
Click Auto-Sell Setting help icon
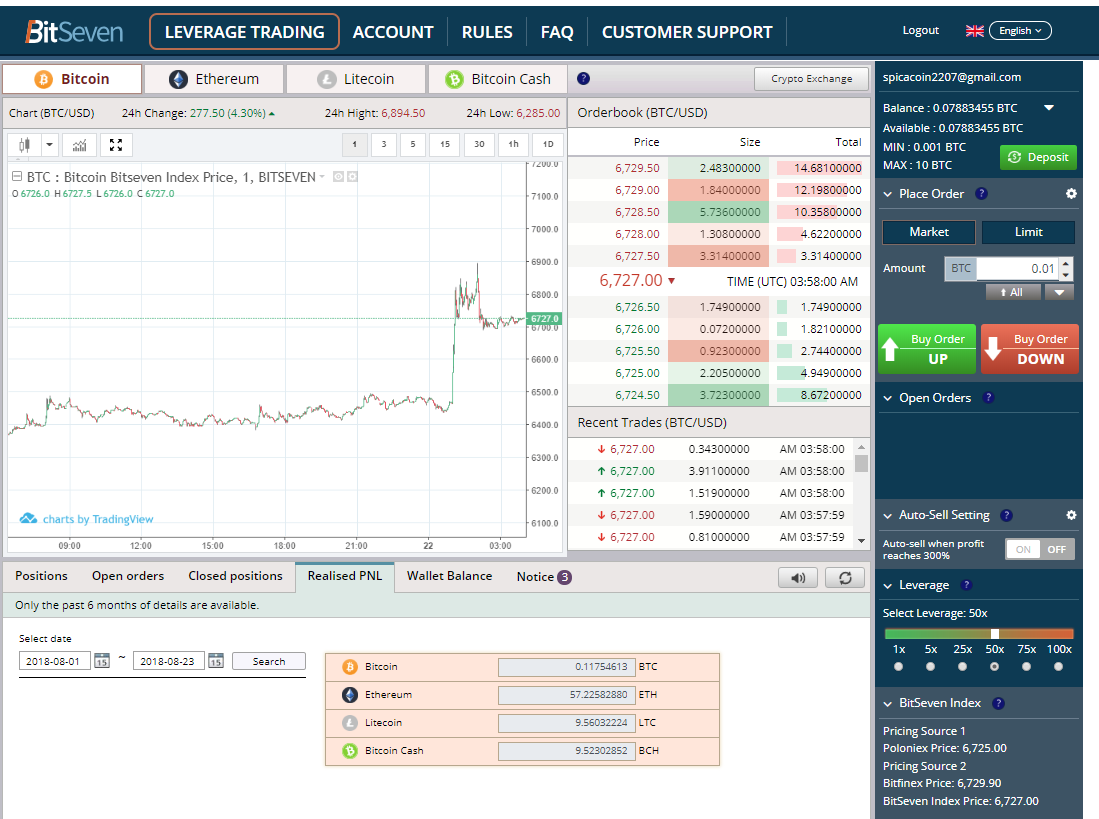pos(1006,515)
